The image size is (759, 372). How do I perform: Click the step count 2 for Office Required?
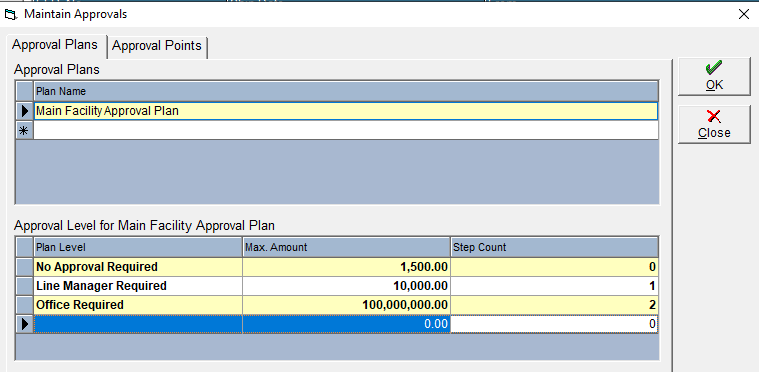coord(554,305)
